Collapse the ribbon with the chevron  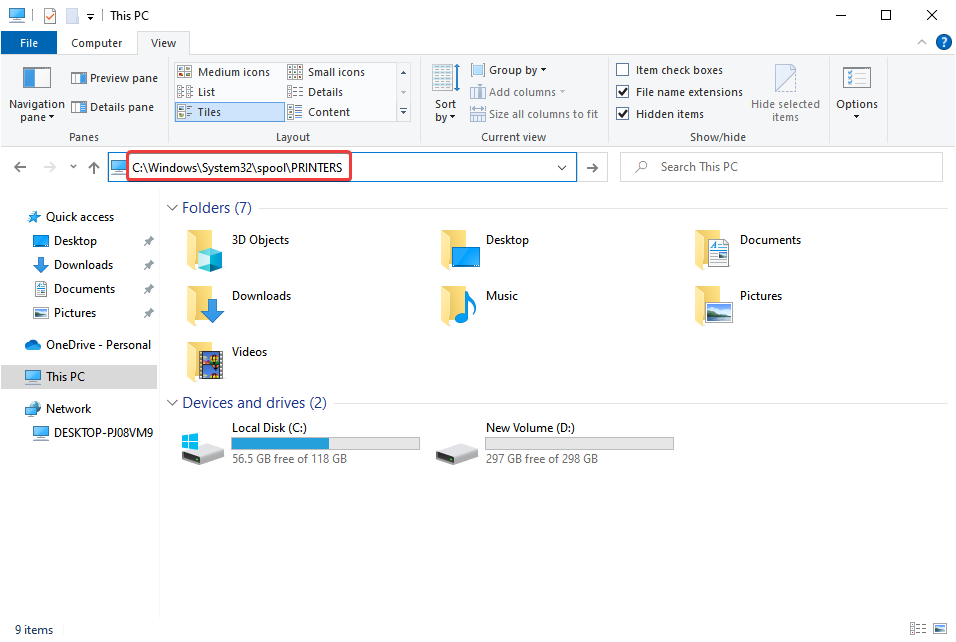point(921,42)
